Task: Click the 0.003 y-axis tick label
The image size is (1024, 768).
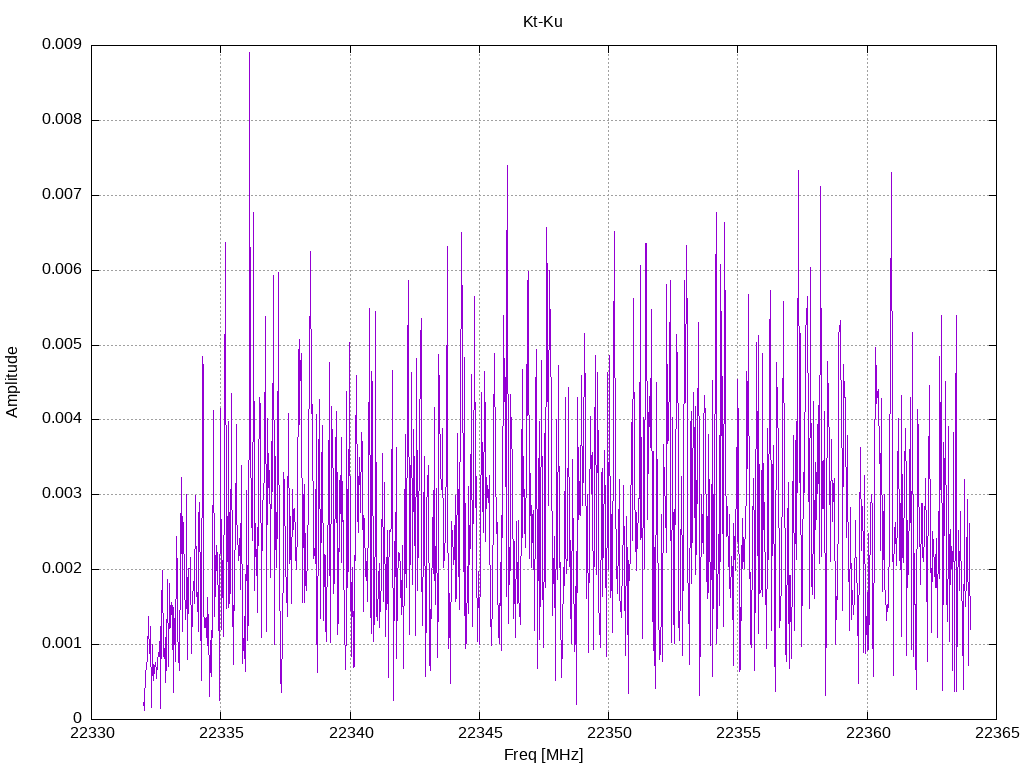Action: [62, 494]
